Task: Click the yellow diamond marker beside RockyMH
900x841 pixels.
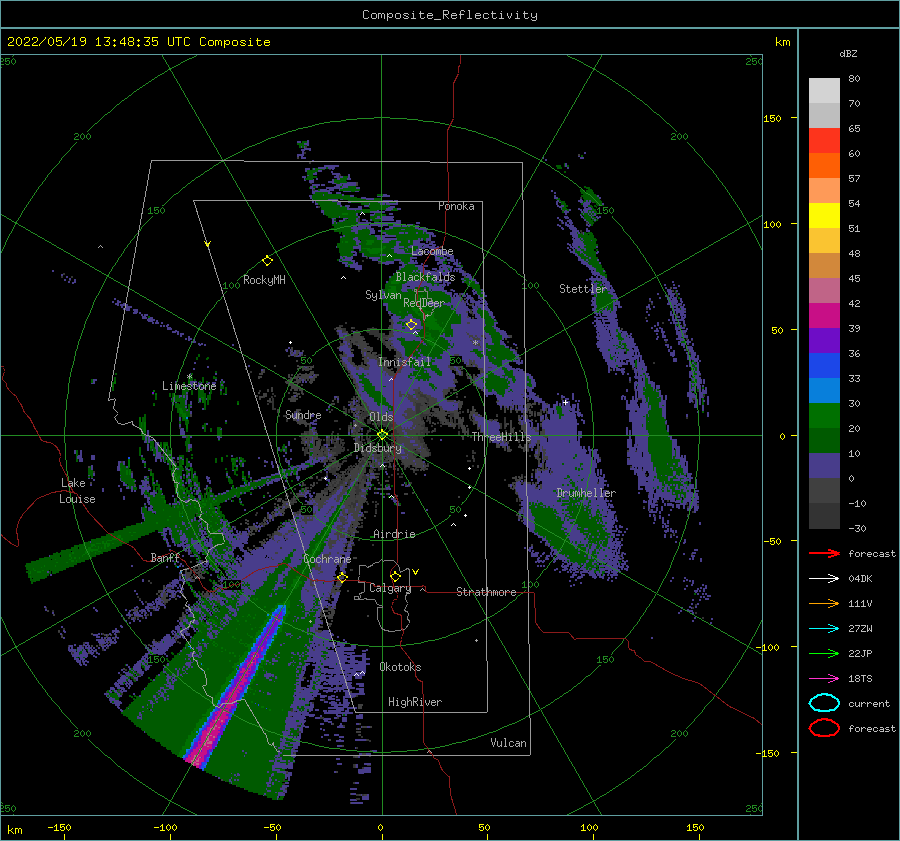Action: tap(267, 261)
